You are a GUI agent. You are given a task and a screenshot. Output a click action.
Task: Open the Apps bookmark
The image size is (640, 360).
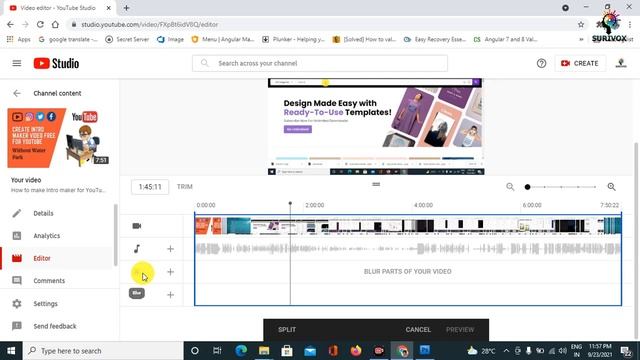19,39
